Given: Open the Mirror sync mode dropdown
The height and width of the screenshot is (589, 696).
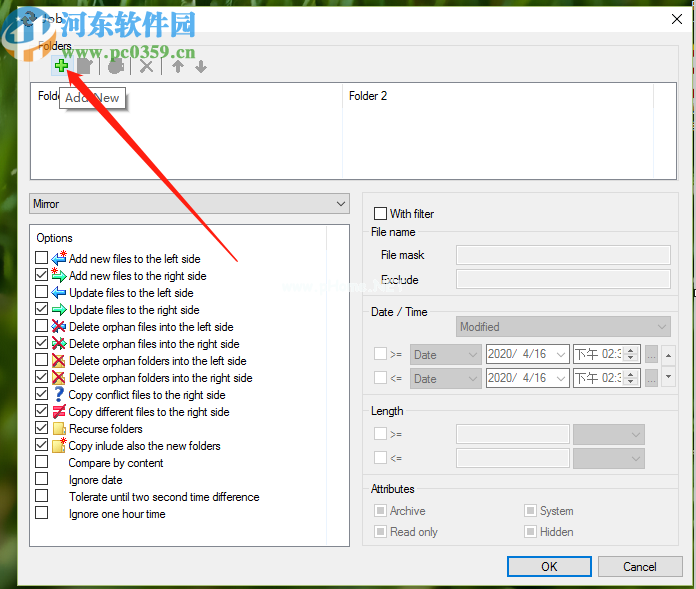Looking at the screenshot, I should click(189, 204).
